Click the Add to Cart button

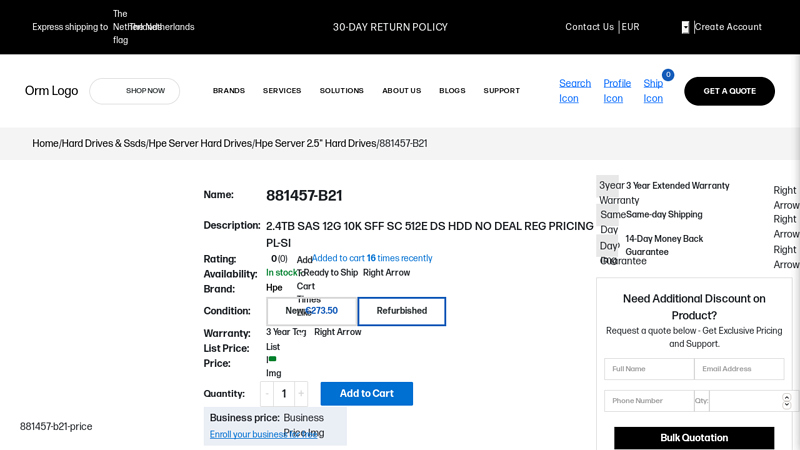pos(366,394)
